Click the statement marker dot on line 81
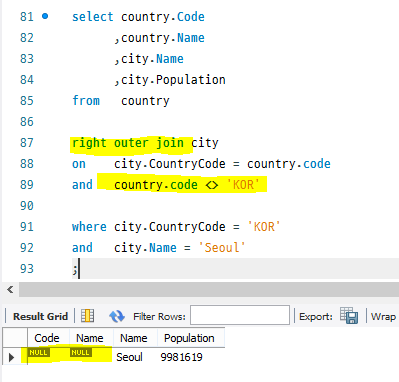 (x=45, y=16)
